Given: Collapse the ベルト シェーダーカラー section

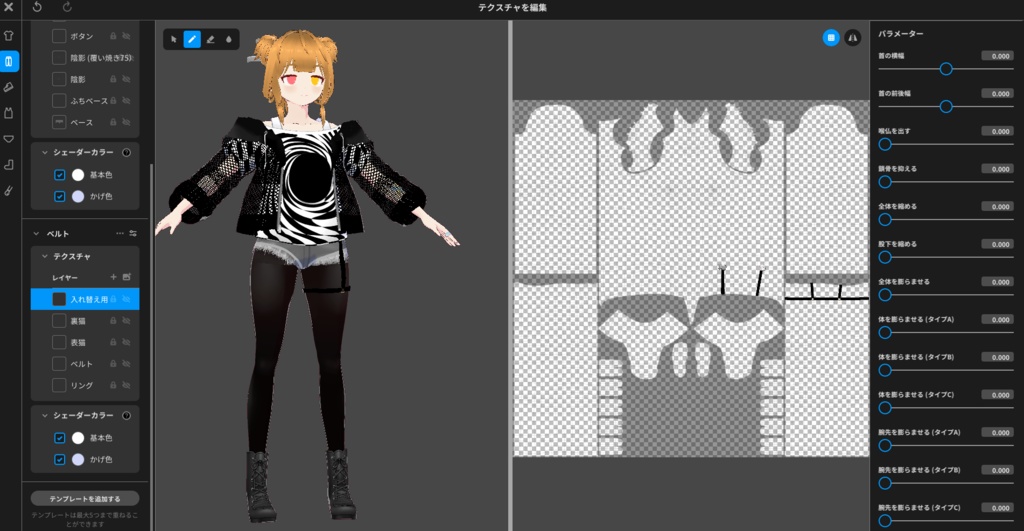Looking at the screenshot, I should point(44,415).
